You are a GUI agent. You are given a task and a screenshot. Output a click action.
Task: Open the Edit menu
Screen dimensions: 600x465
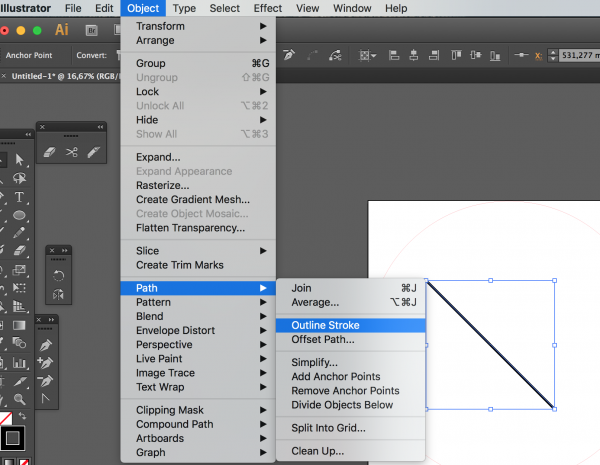(104, 8)
